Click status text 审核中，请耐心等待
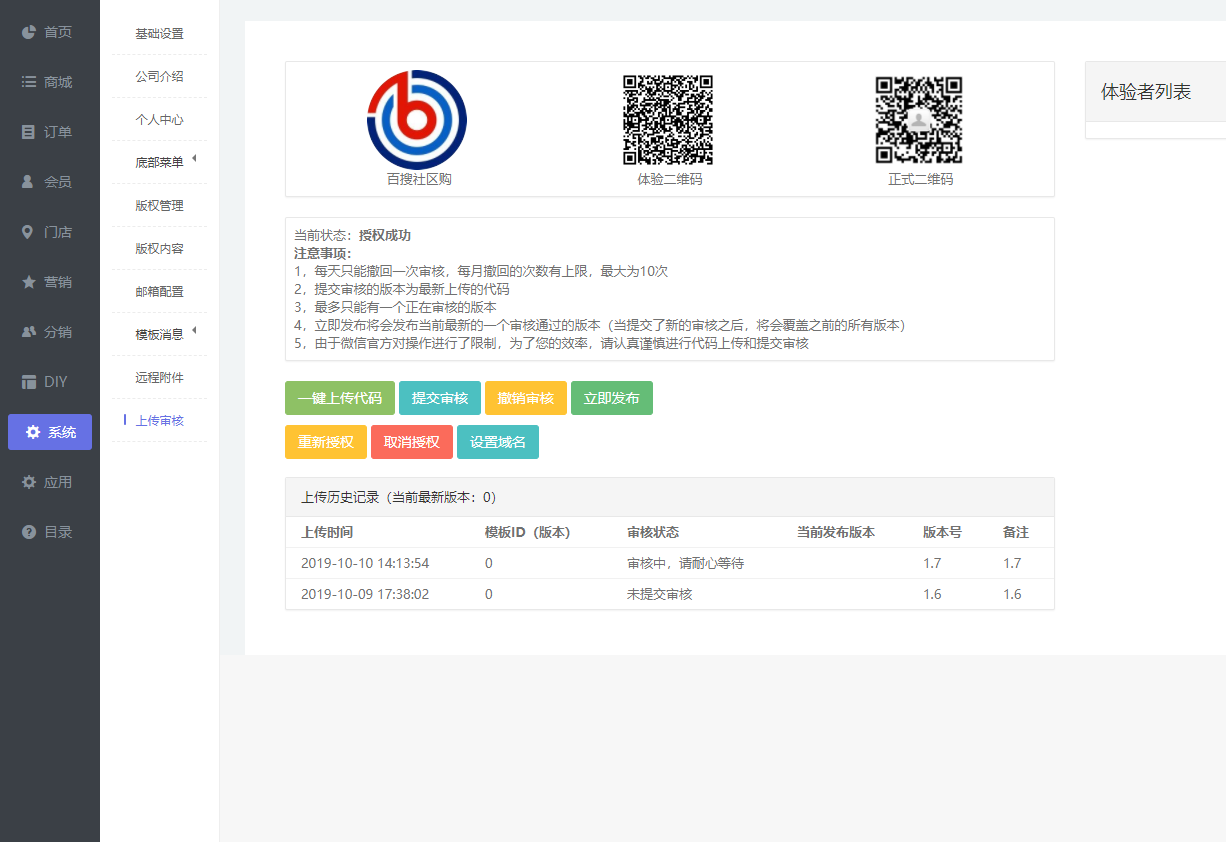The image size is (1226, 842). click(x=685, y=563)
